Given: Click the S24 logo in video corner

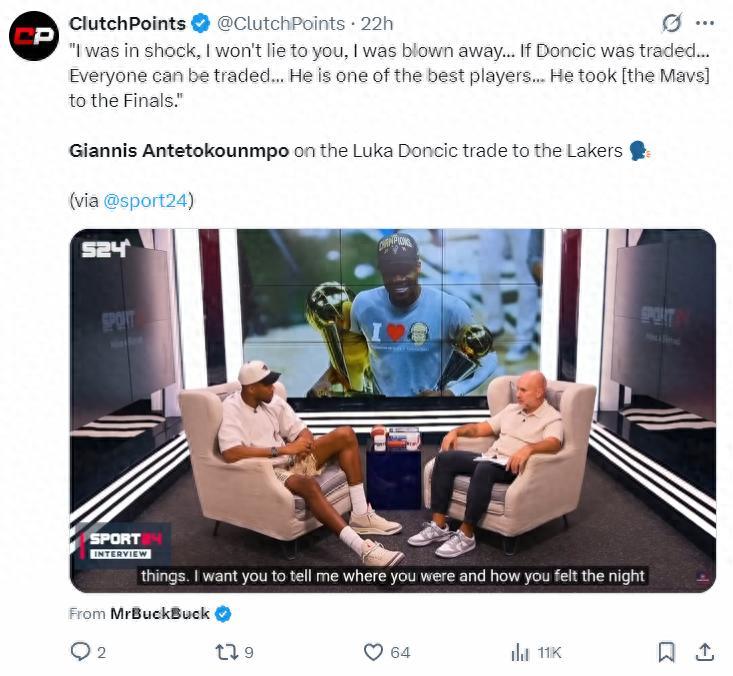Looking at the screenshot, I should pos(106,249).
